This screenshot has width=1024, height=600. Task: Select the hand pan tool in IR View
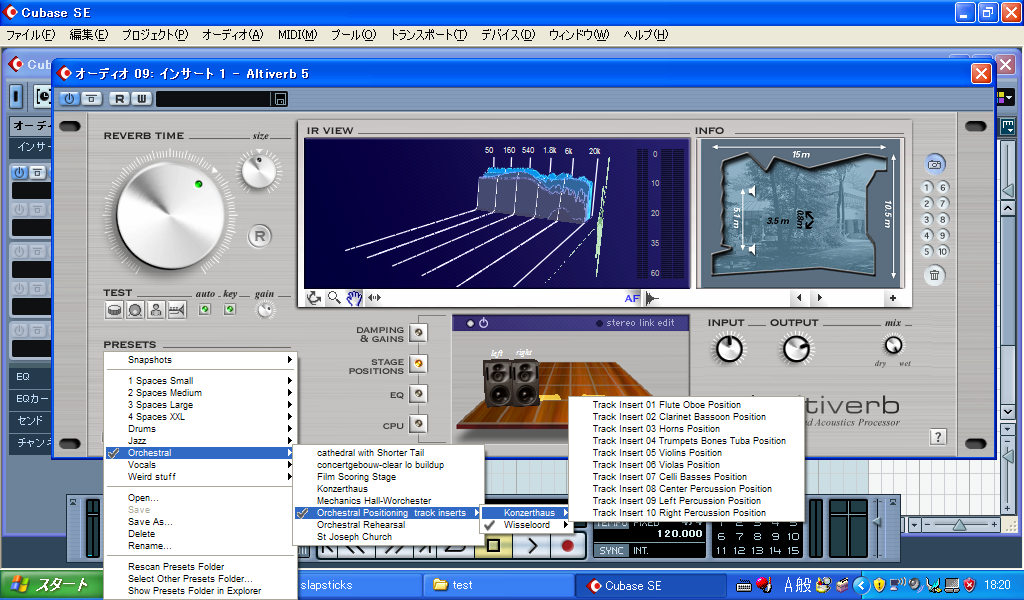click(x=354, y=297)
